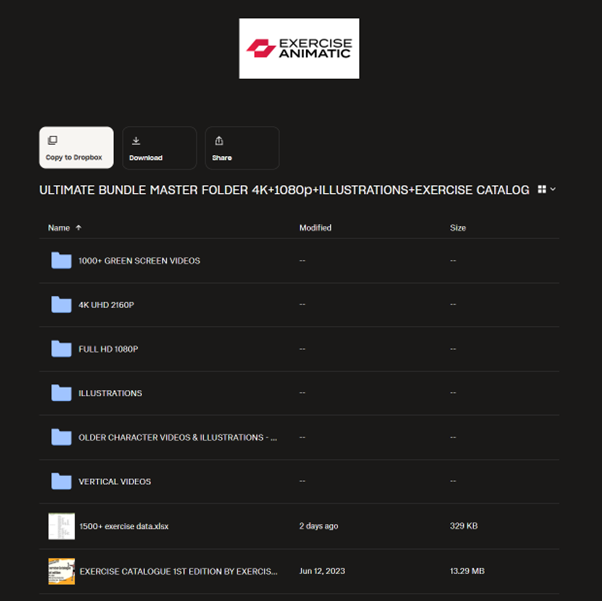The image size is (602, 601).
Task: Open the 1000+ GREEN SCREEN VIDEOS folder
Action: click(x=139, y=261)
